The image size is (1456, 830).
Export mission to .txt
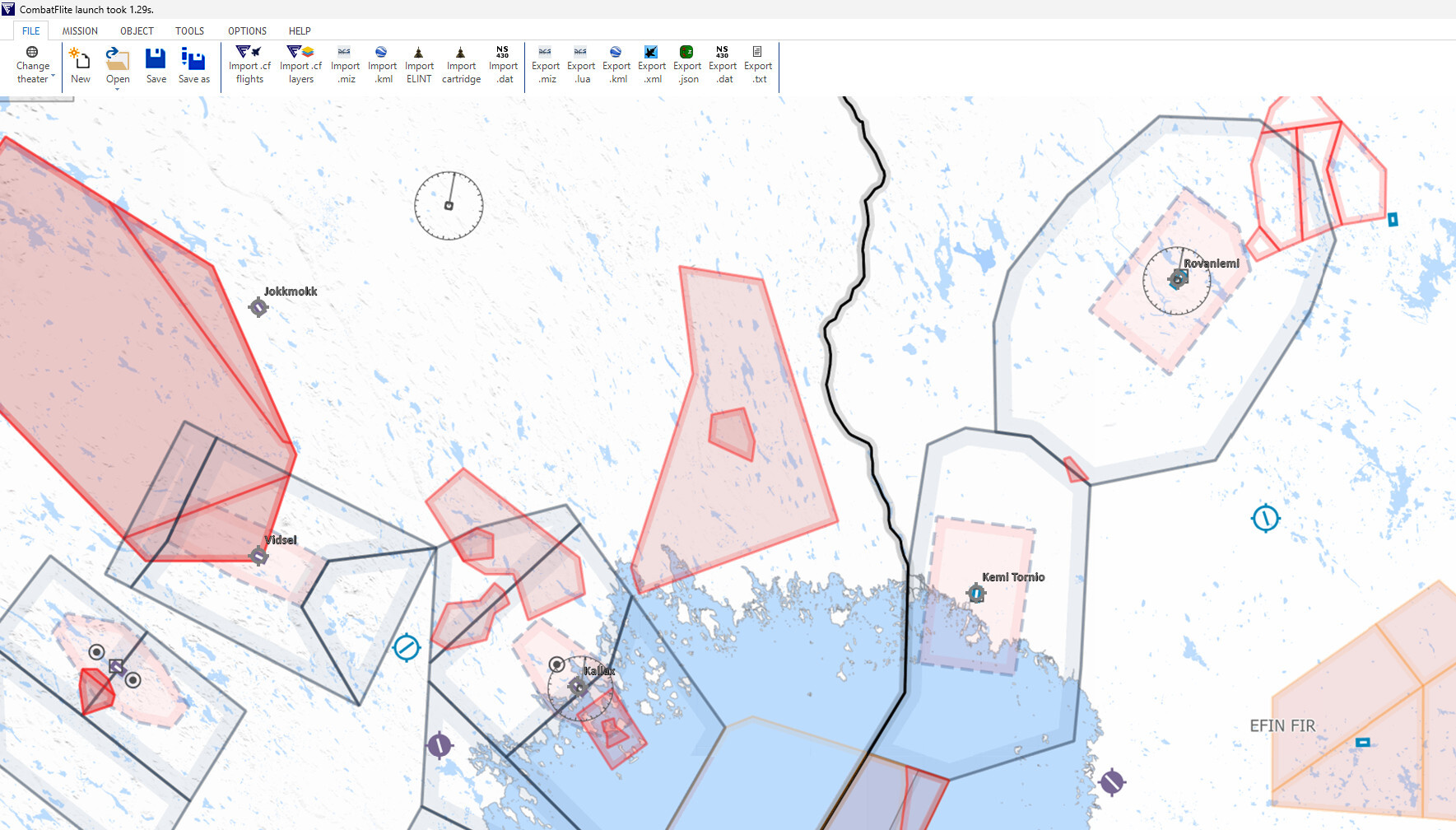[758, 65]
